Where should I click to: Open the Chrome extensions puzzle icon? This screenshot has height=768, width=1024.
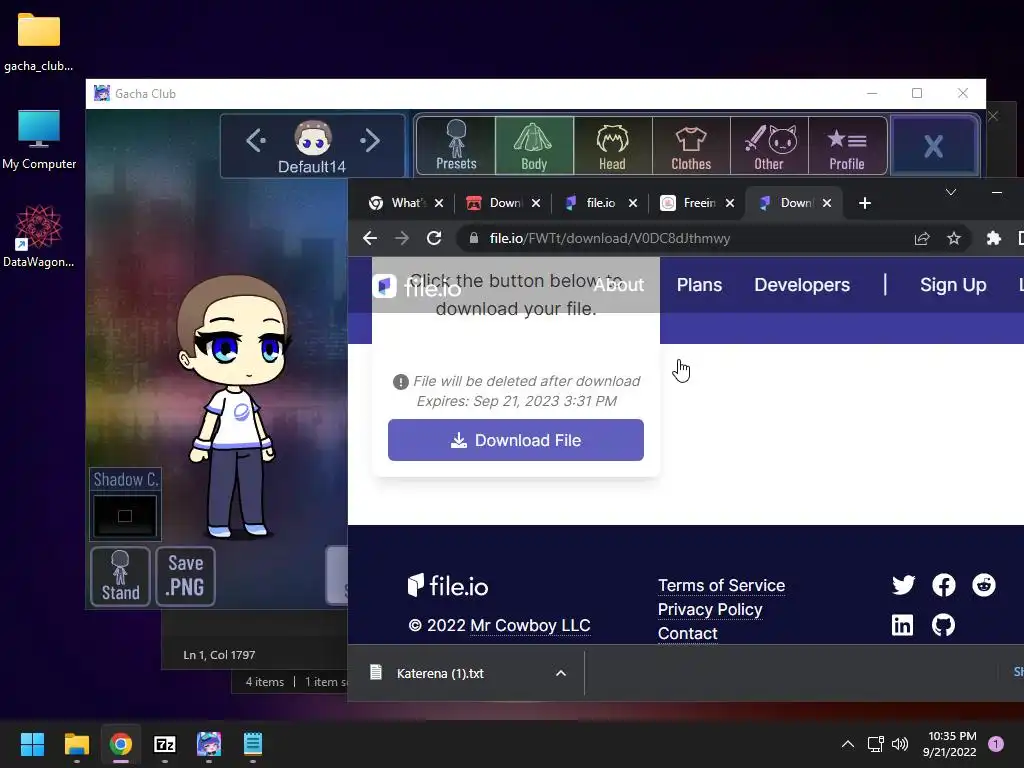click(x=993, y=238)
